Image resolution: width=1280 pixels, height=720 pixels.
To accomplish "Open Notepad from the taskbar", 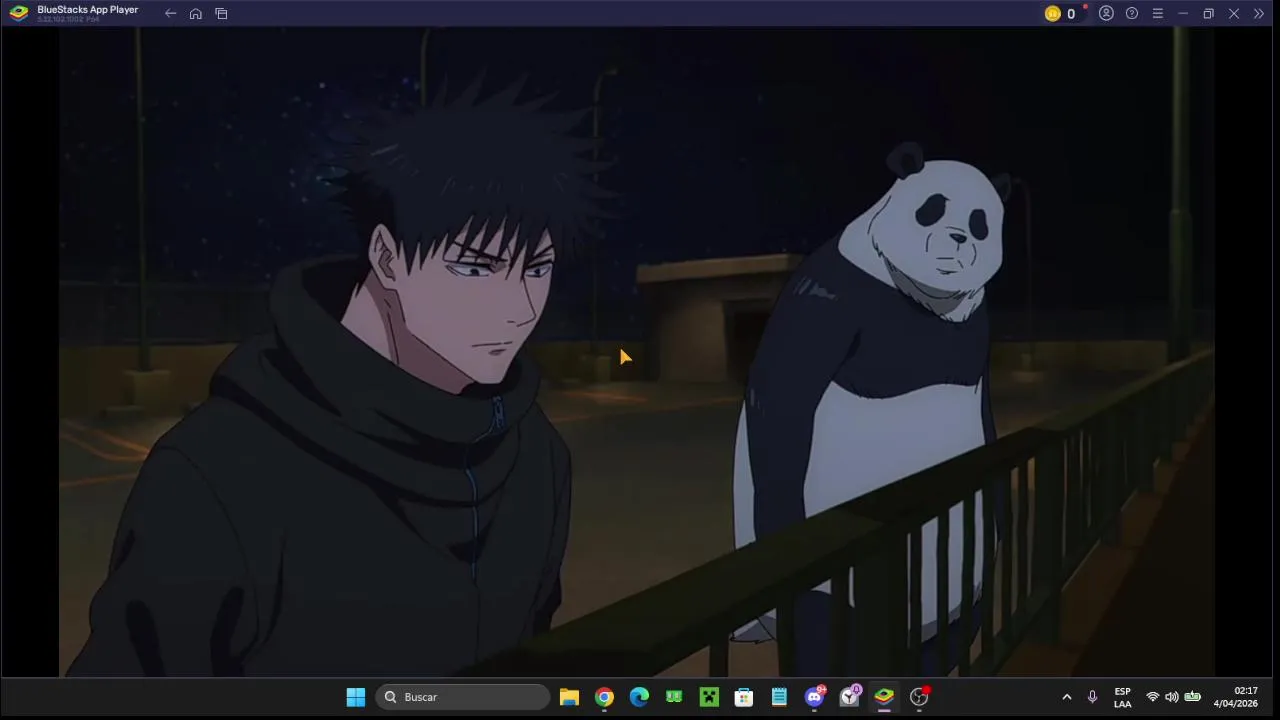I will [x=779, y=697].
